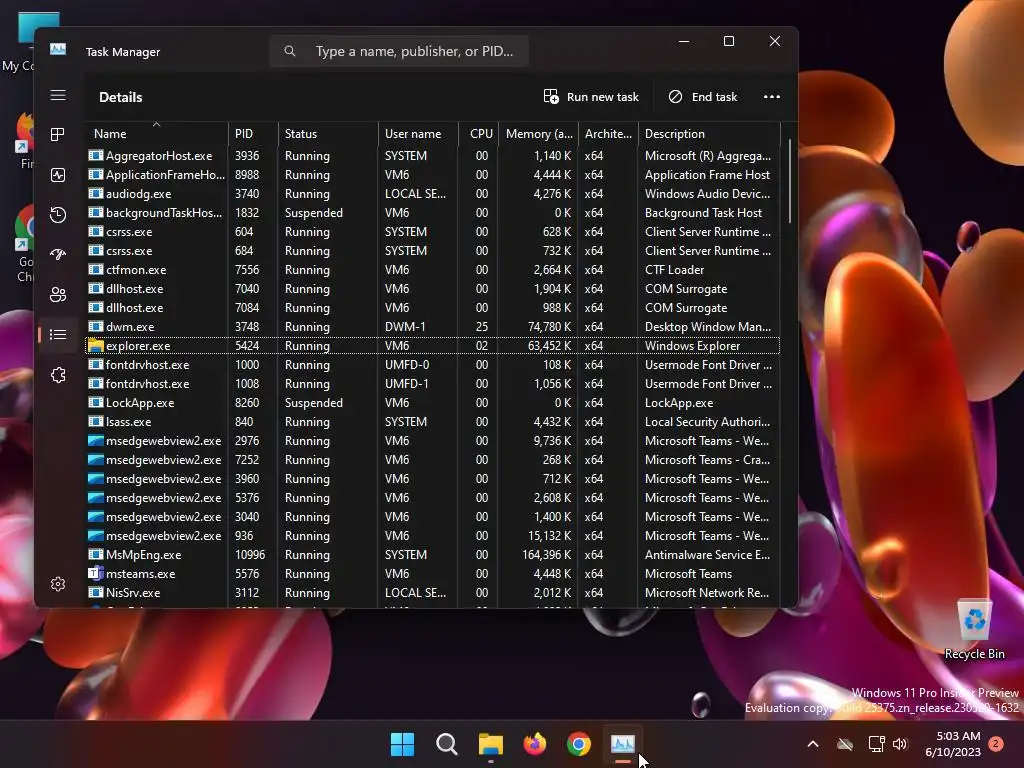The height and width of the screenshot is (768, 1024).
Task: Open the Services page in sidebar
Action: point(58,375)
